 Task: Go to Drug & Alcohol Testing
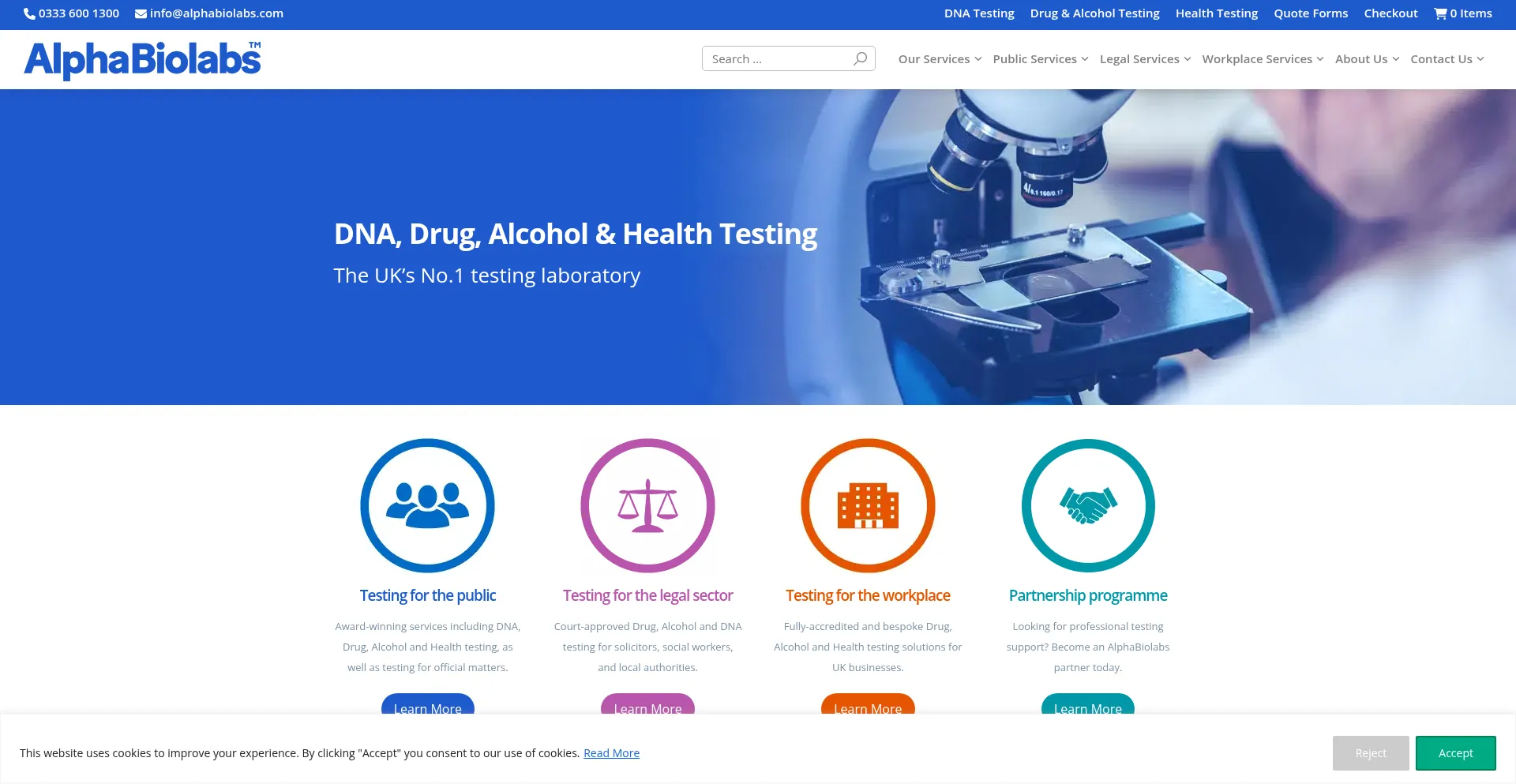[x=1094, y=13]
